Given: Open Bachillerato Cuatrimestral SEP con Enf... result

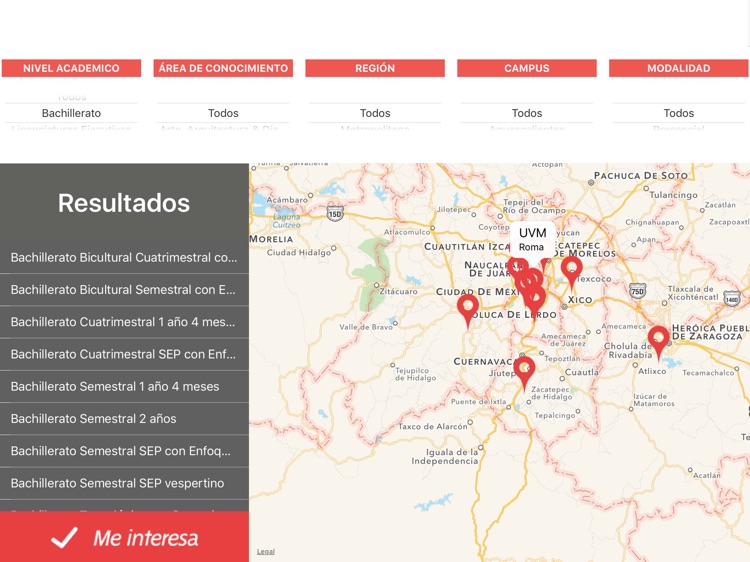Looking at the screenshot, I should [124, 354].
